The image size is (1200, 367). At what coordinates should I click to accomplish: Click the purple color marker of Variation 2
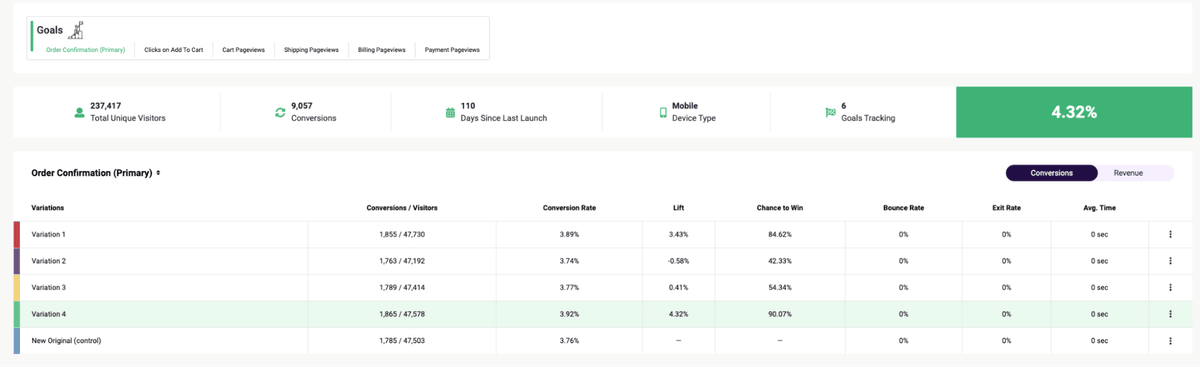pyautogui.click(x=16, y=261)
